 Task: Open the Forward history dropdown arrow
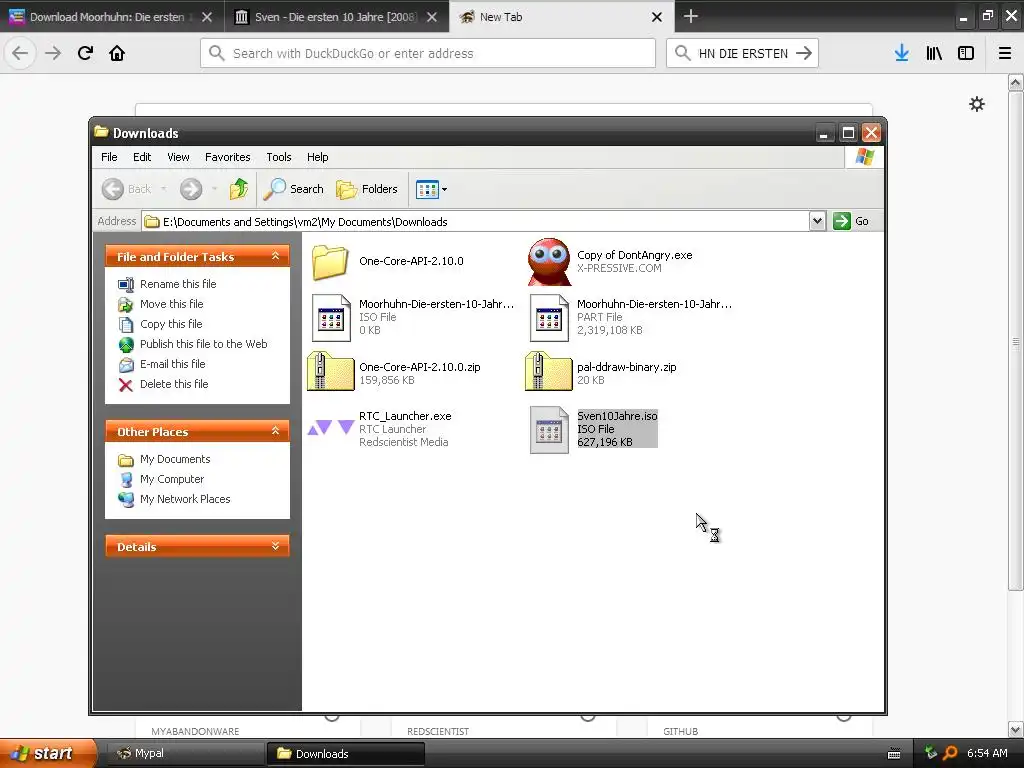214,189
